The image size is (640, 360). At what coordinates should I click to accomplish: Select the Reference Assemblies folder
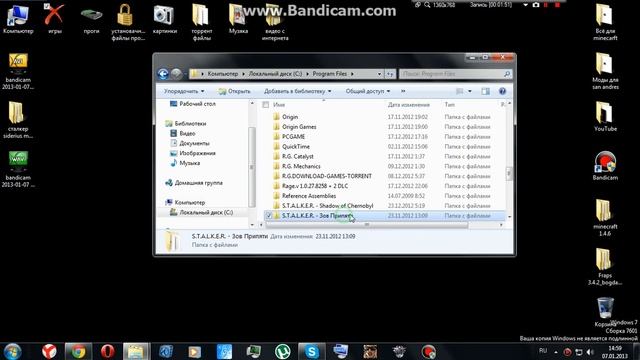(x=309, y=196)
